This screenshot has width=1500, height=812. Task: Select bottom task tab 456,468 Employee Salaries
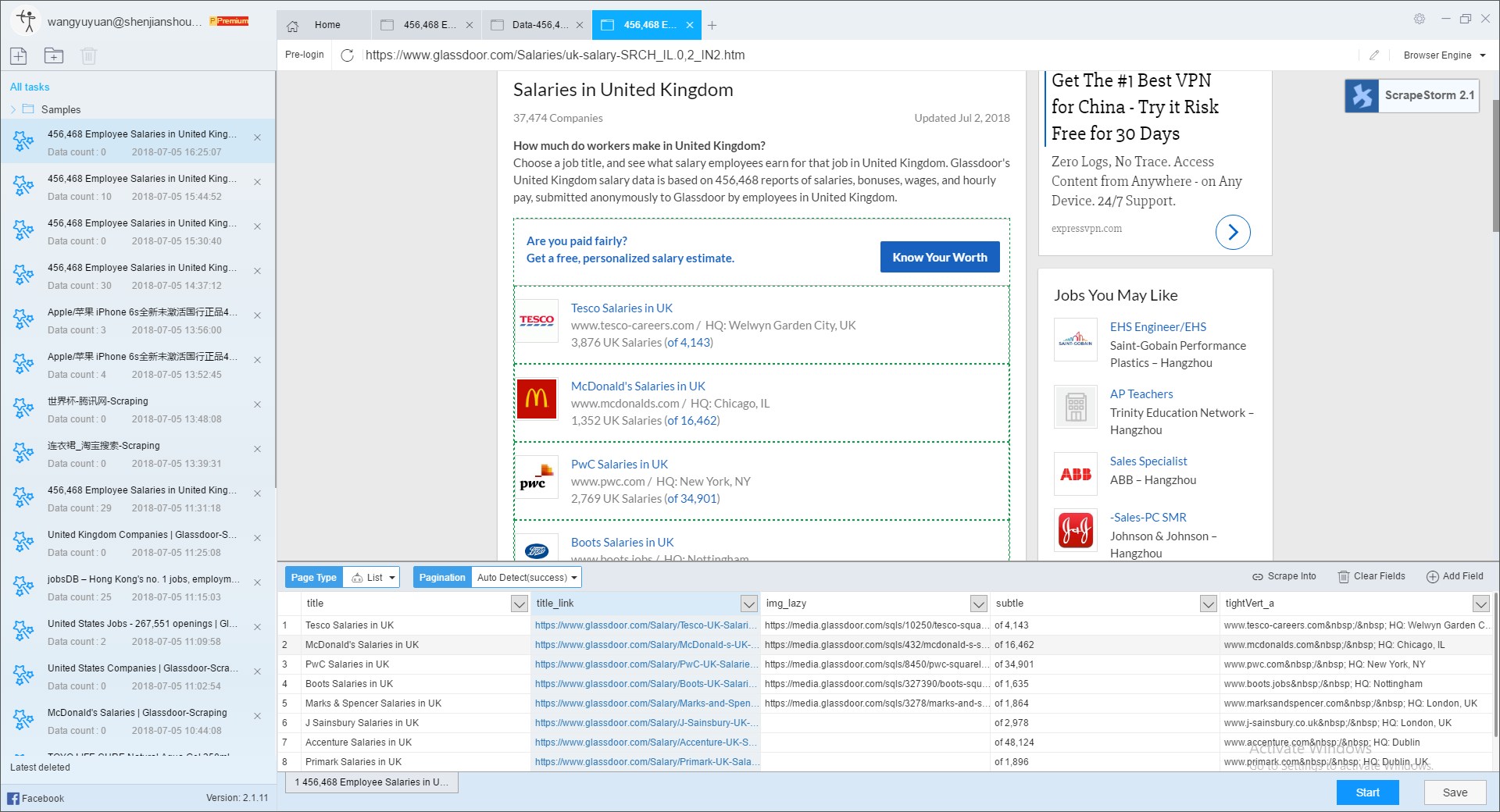click(372, 782)
